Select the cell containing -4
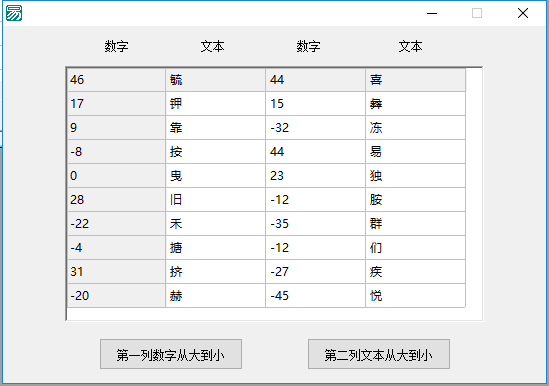 [116, 248]
